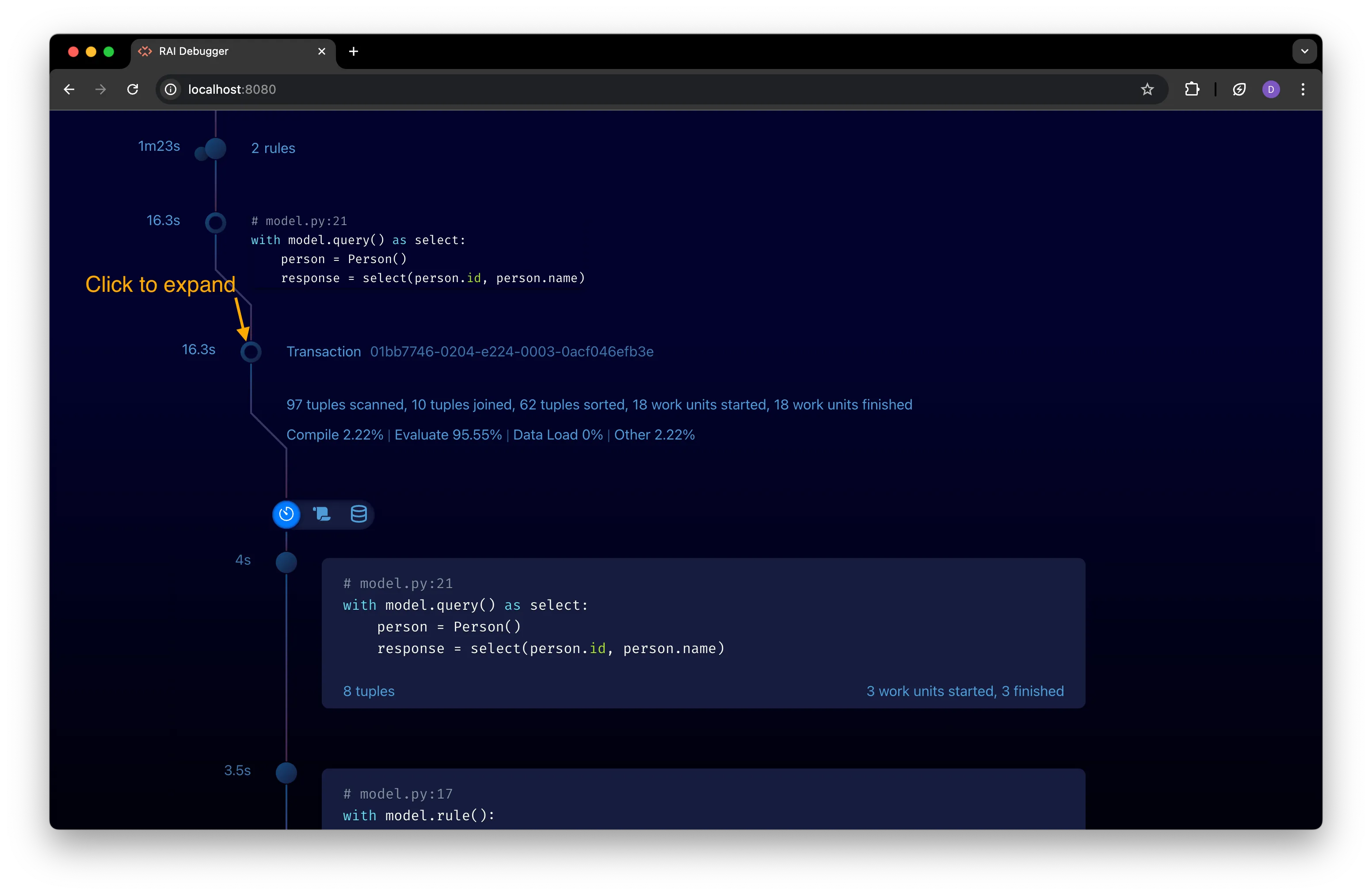Viewport: 1372px width, 895px height.
Task: Go back with browser back arrow
Action: [69, 89]
